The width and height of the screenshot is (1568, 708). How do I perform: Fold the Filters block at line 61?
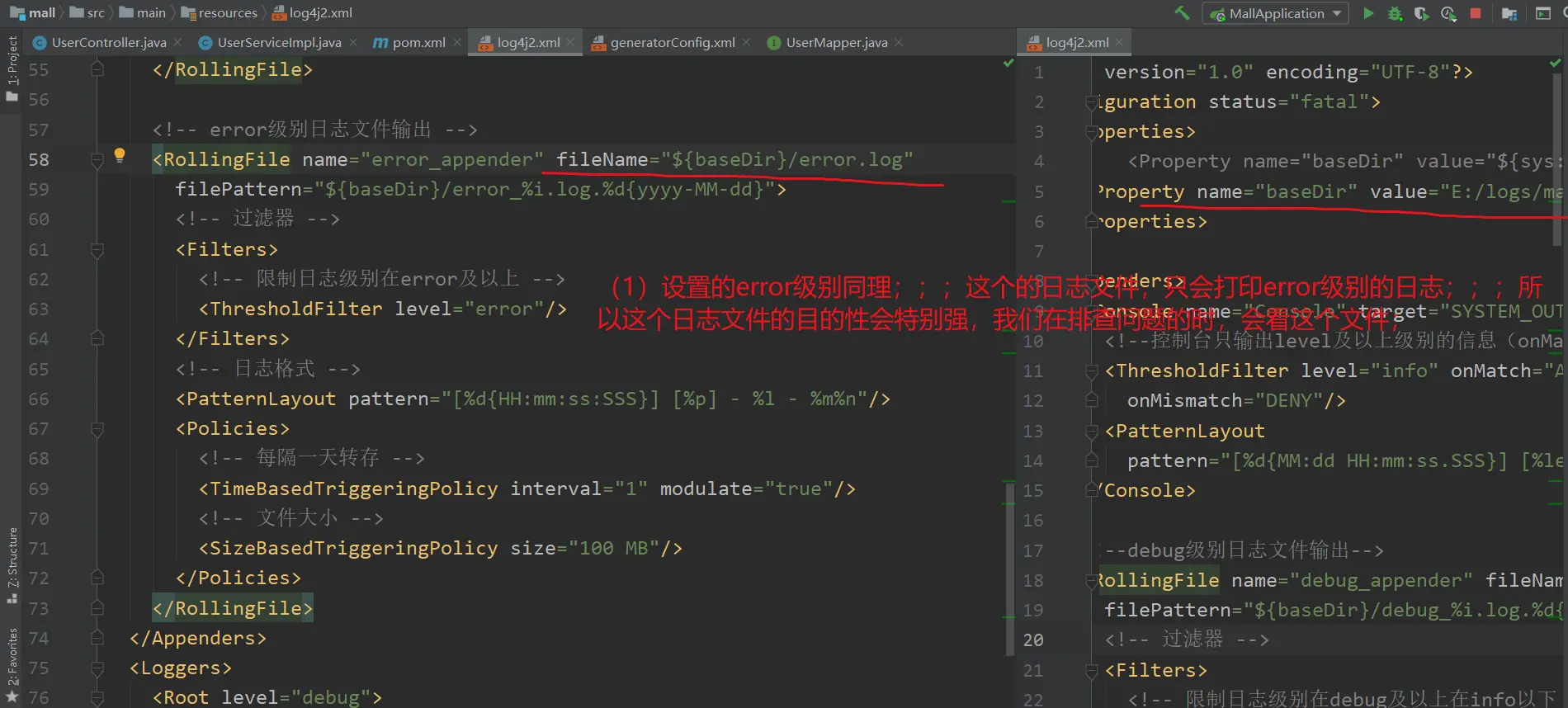[x=97, y=249]
